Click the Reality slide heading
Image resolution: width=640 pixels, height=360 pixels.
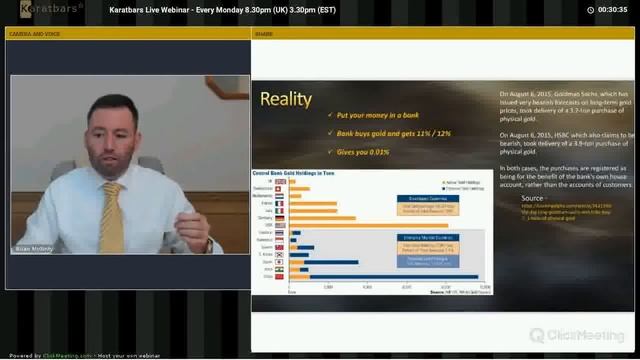tap(286, 99)
